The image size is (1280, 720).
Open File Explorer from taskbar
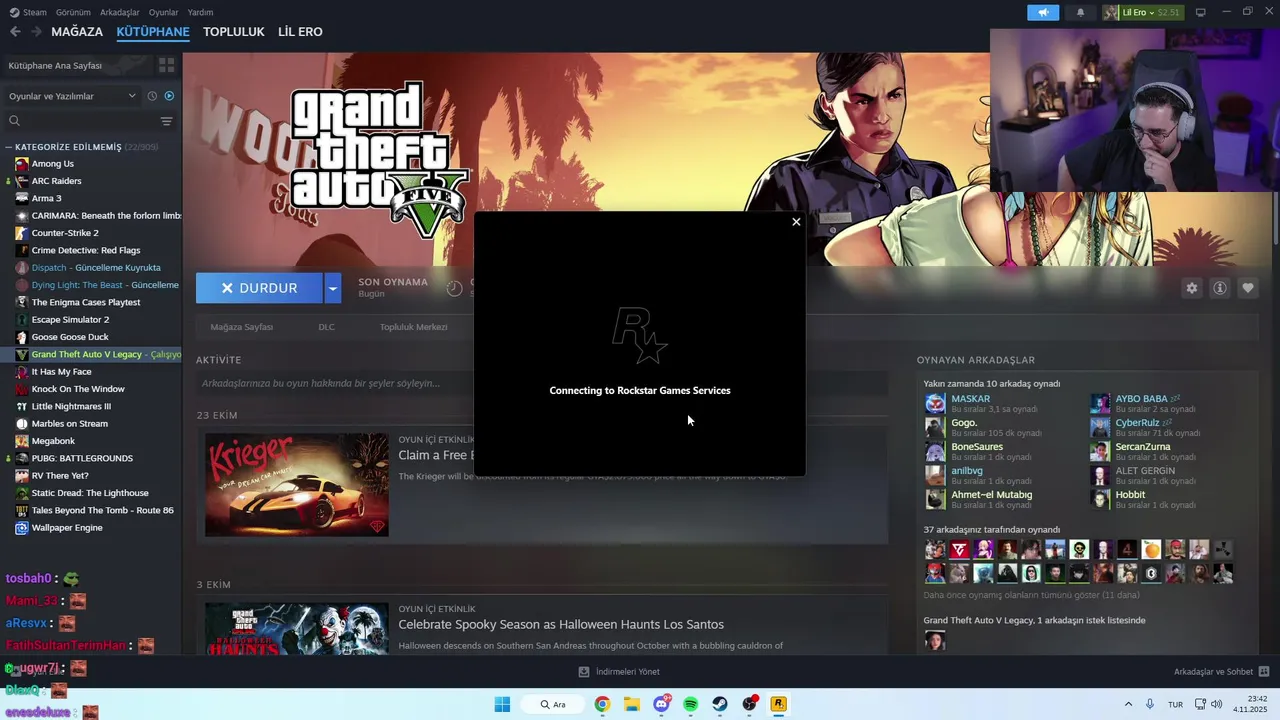(632, 704)
